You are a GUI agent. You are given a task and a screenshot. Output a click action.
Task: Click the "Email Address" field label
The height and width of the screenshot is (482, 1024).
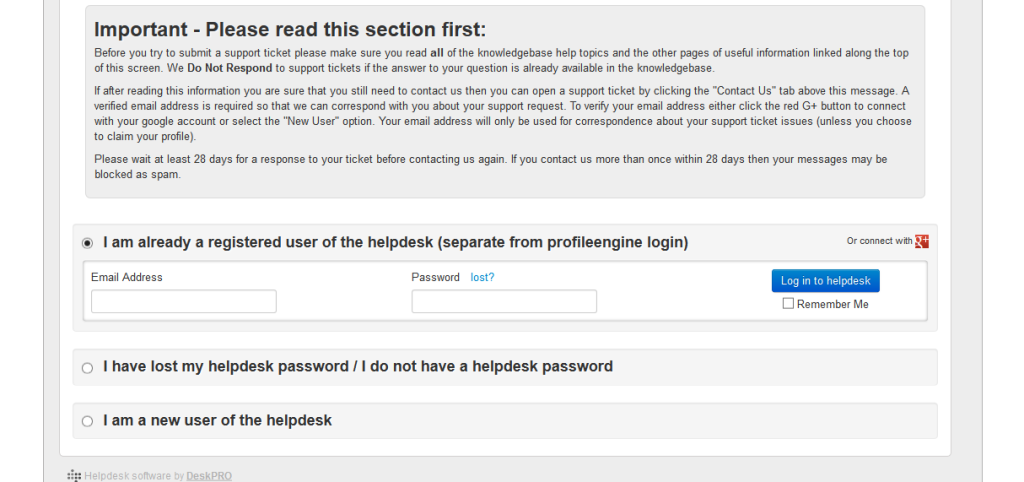click(x=127, y=277)
